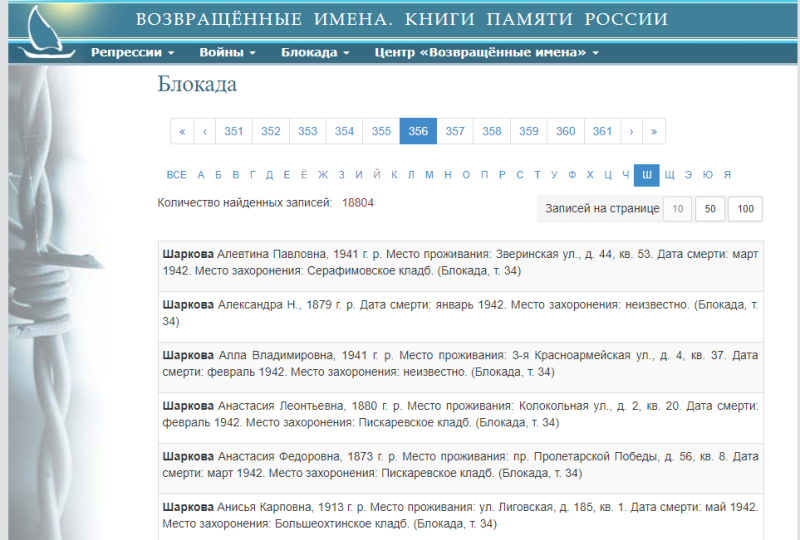Filter names by letter Й
This screenshot has width=800, height=540.
click(377, 175)
